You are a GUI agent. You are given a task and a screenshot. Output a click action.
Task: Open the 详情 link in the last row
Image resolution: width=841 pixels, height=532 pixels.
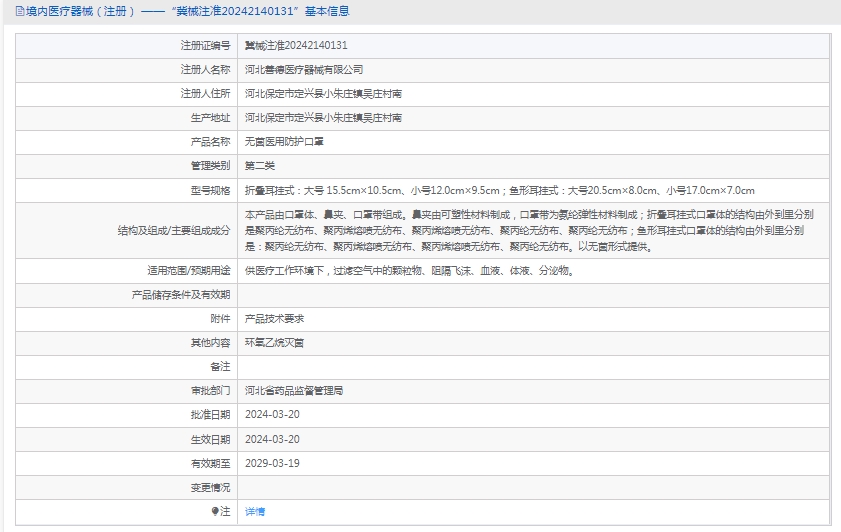tap(255, 511)
